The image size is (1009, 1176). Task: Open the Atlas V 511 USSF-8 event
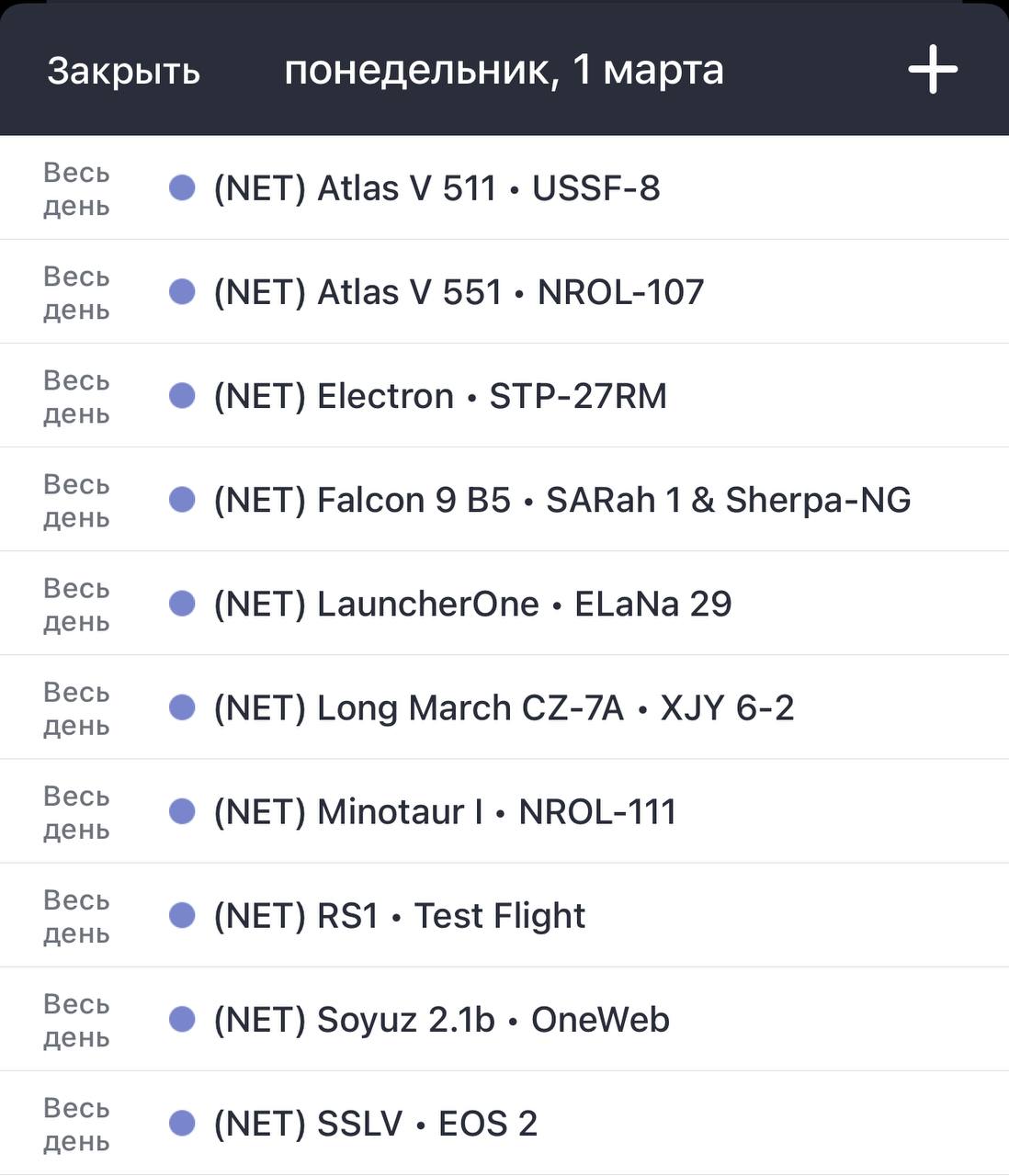click(x=504, y=188)
